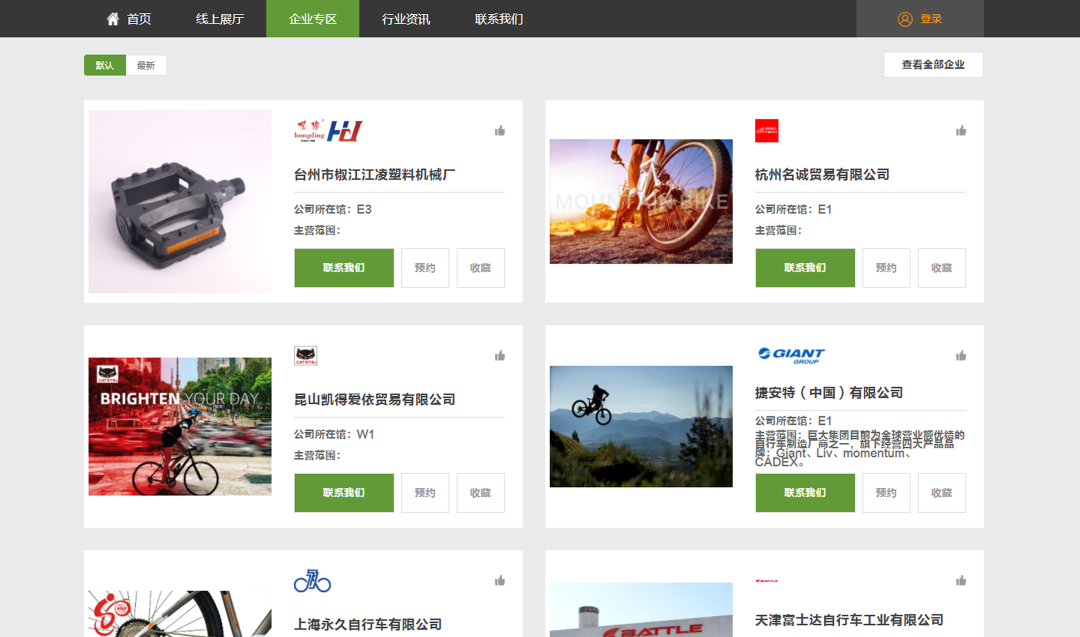Open the pedal product thumbnail
The width and height of the screenshot is (1080, 637).
[180, 201]
